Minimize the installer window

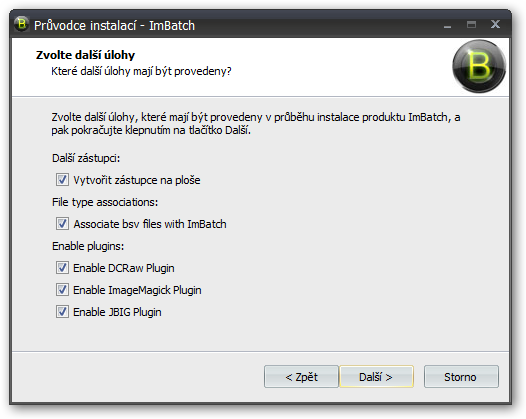click(x=447, y=25)
